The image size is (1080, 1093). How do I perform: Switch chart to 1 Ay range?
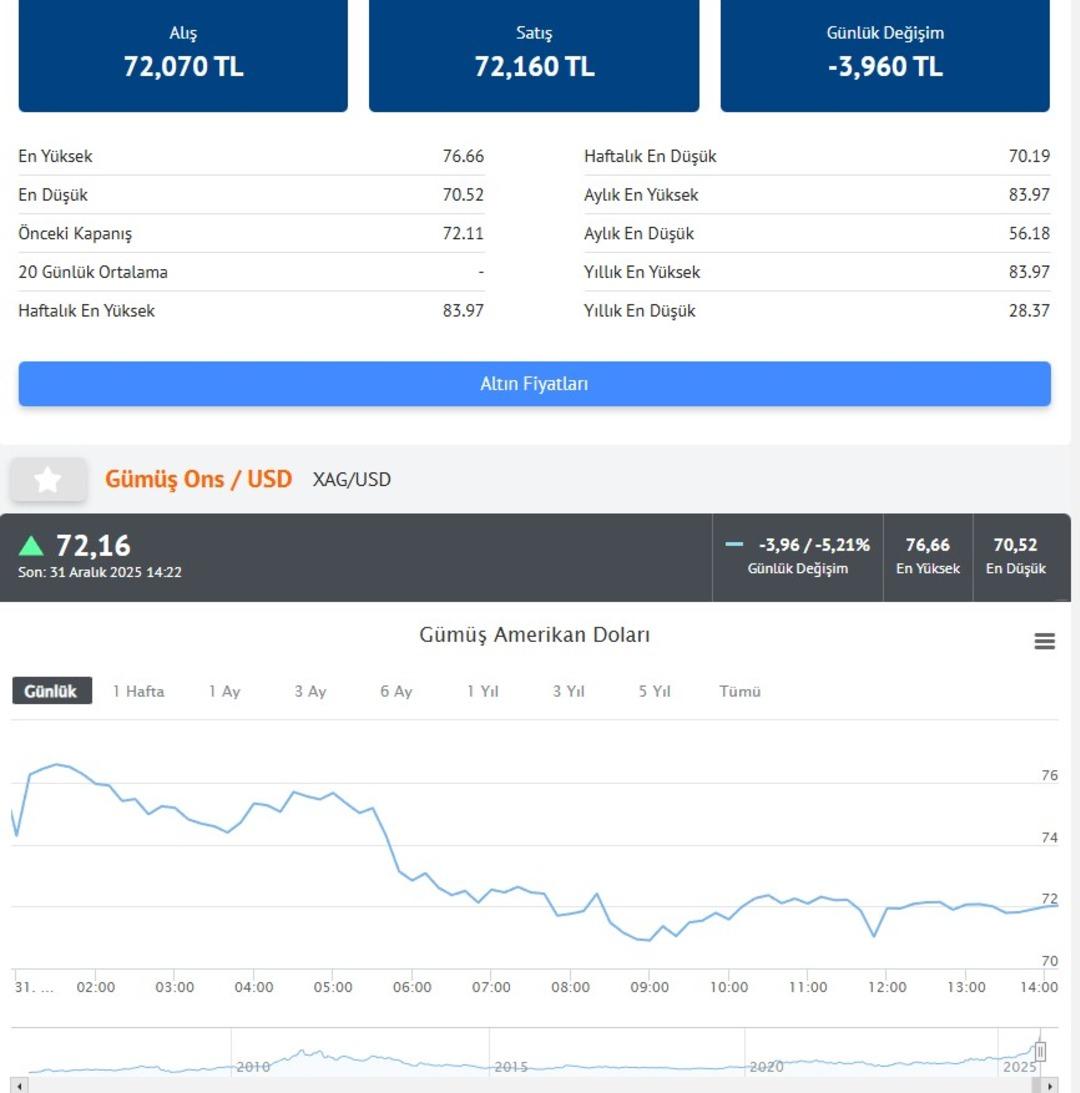click(224, 691)
